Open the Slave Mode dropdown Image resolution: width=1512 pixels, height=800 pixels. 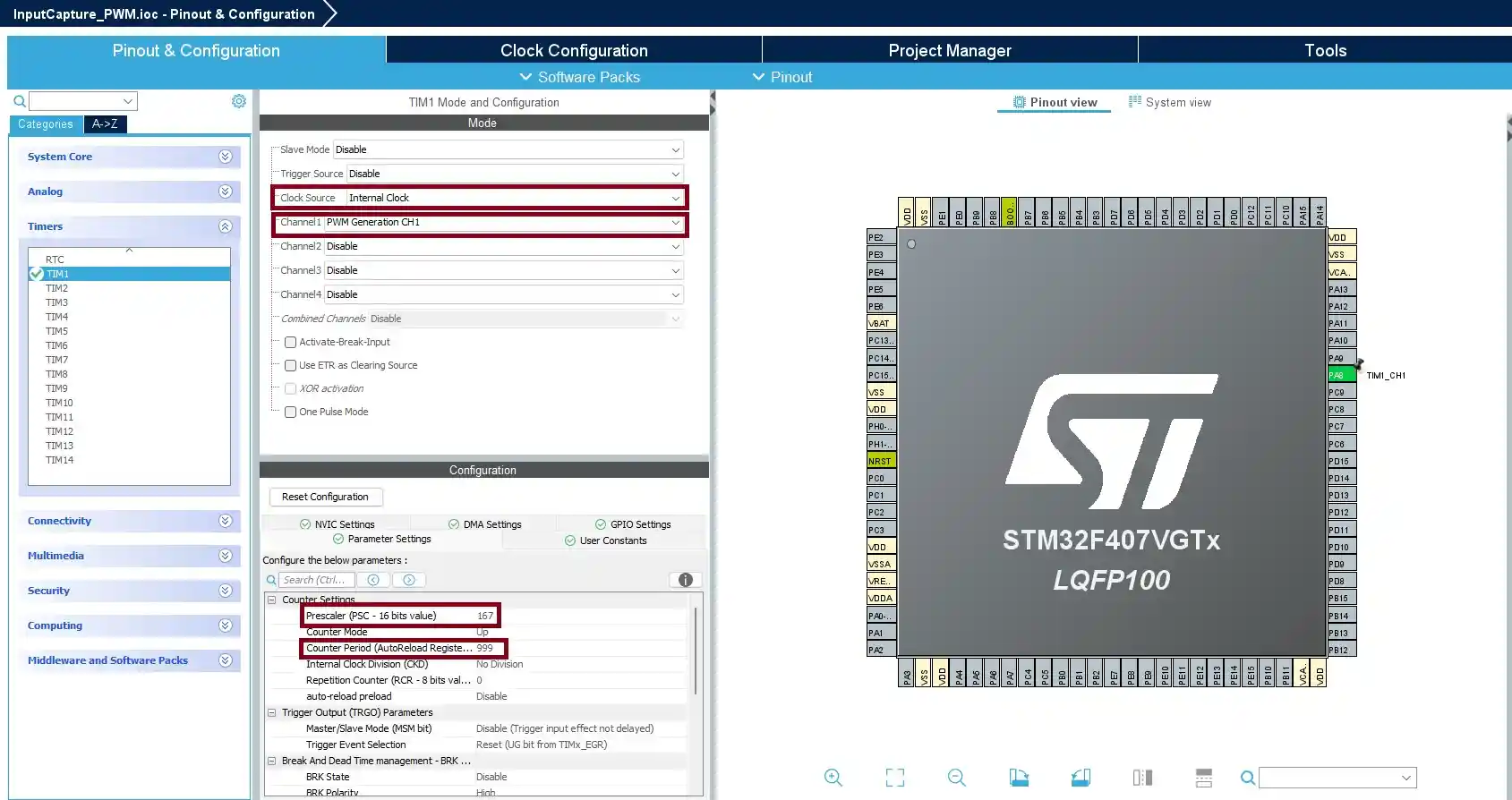(x=508, y=149)
